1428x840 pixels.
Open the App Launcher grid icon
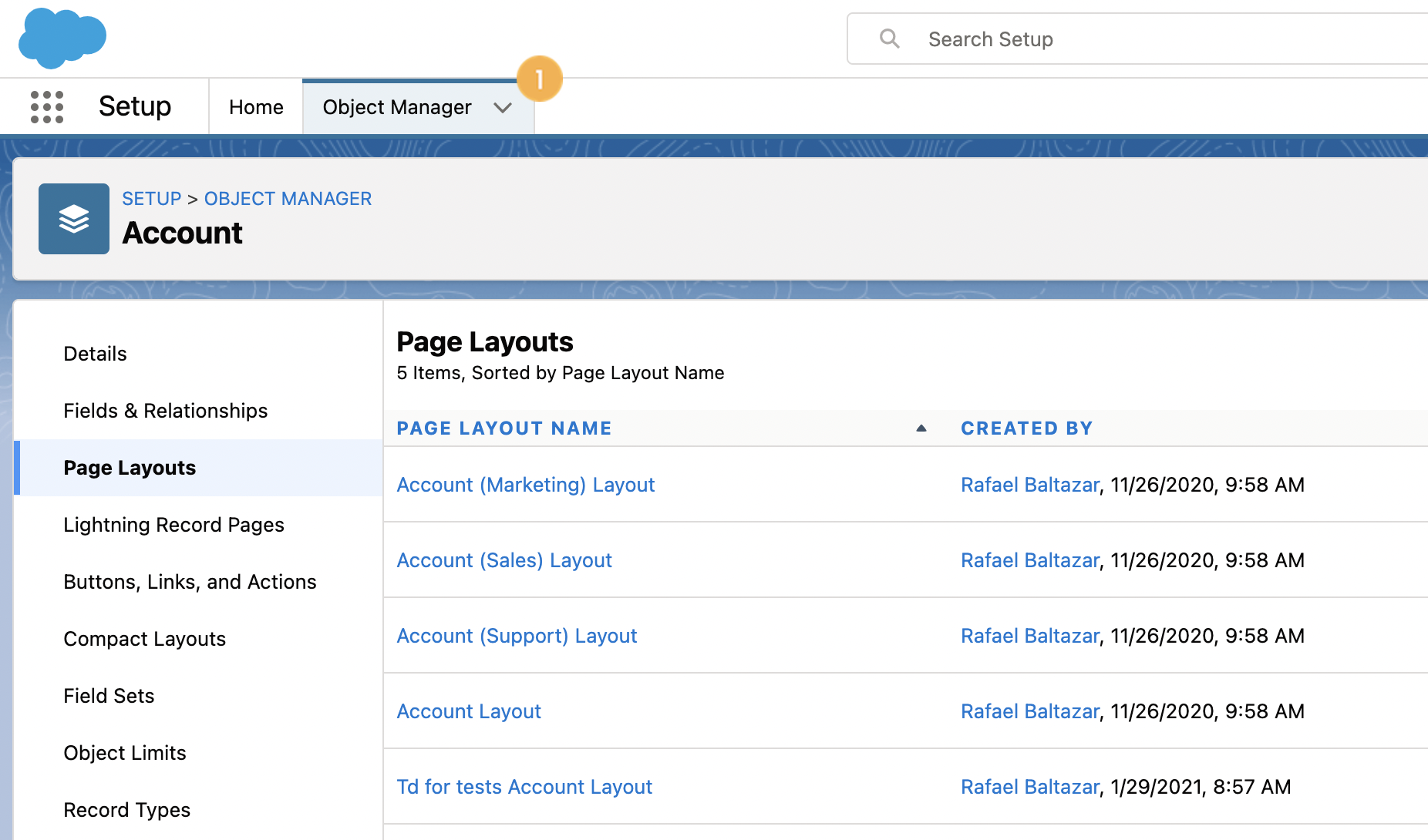(x=47, y=107)
